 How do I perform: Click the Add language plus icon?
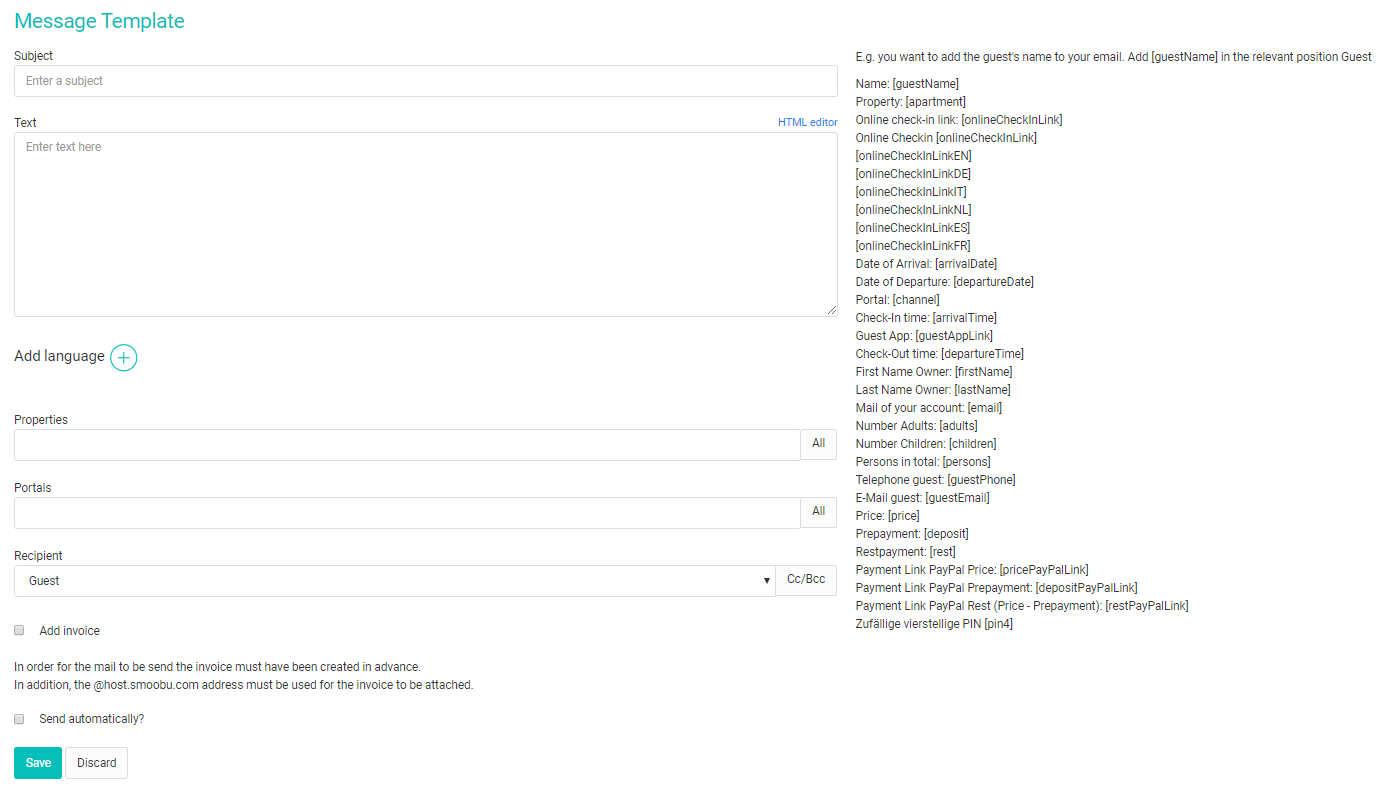pos(123,357)
